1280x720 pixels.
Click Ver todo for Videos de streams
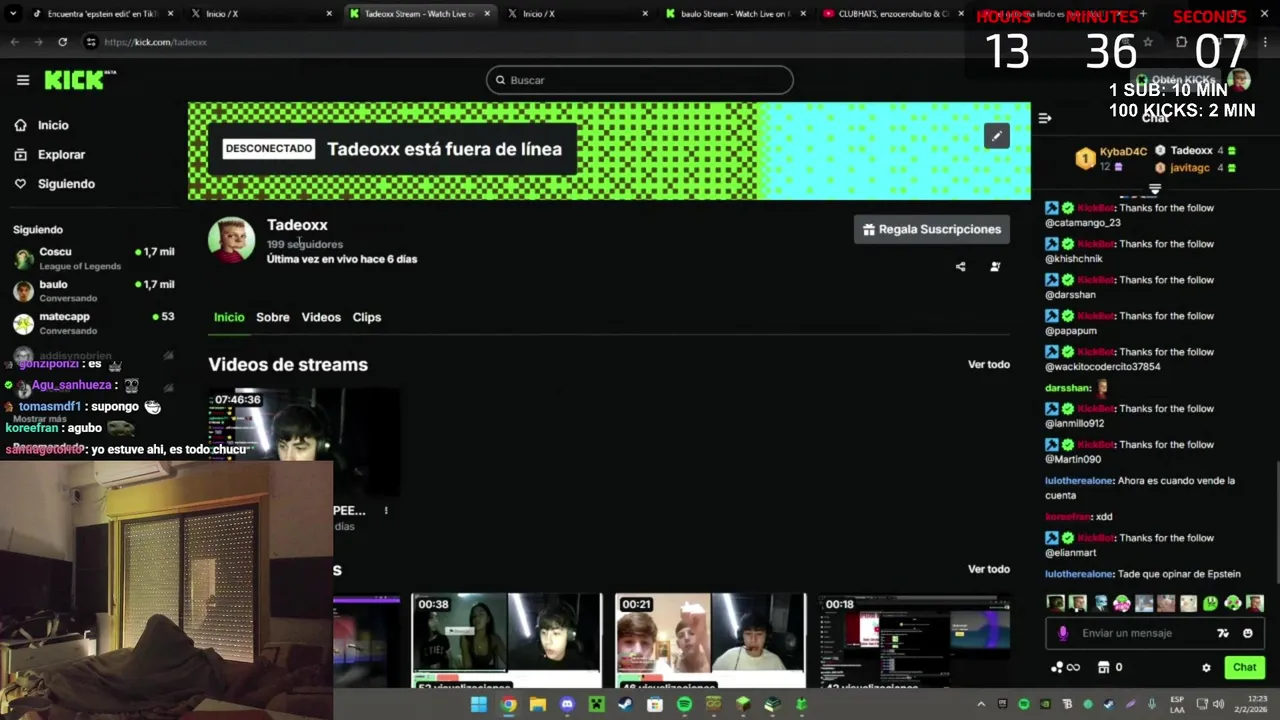coord(989,364)
